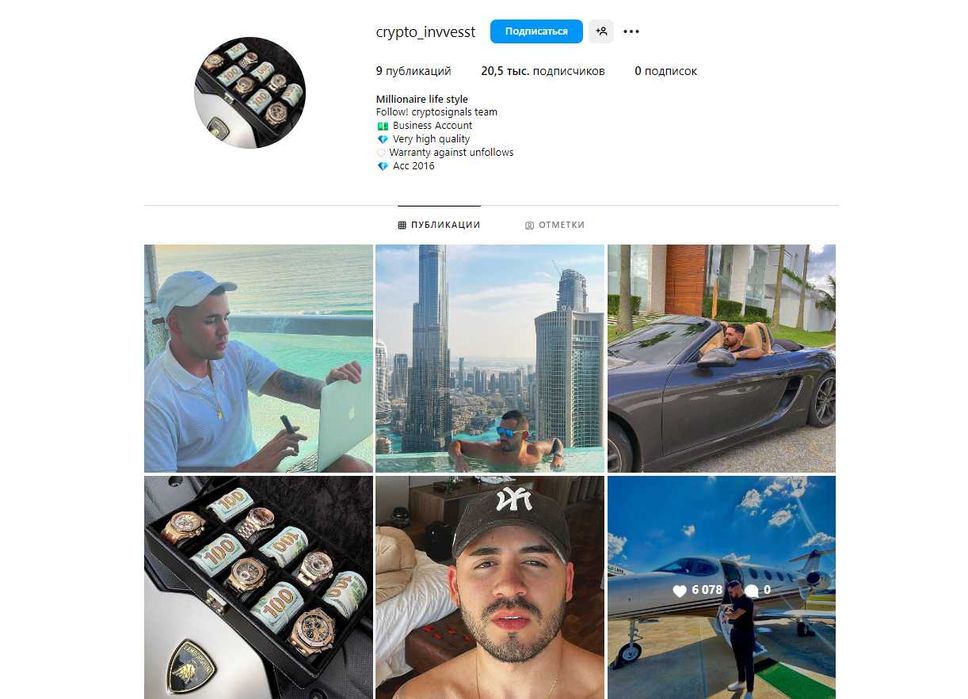Switch to the ПУБЛИКАЦИИ tab

[x=439, y=225]
